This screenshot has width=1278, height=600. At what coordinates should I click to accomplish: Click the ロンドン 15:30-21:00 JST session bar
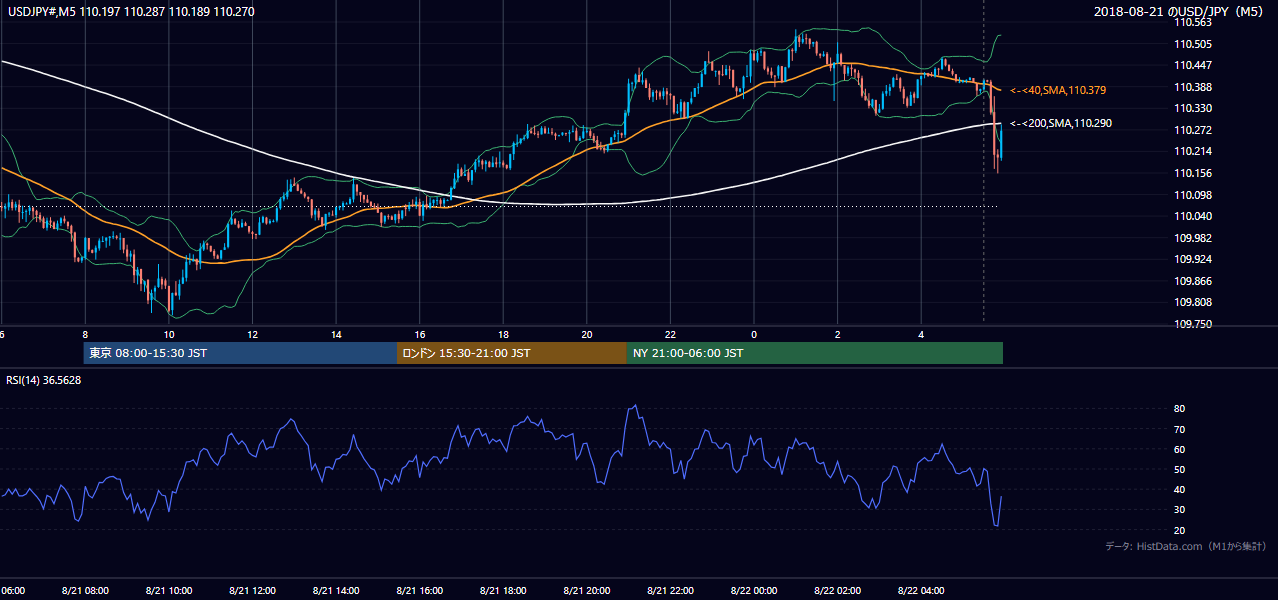[512, 353]
